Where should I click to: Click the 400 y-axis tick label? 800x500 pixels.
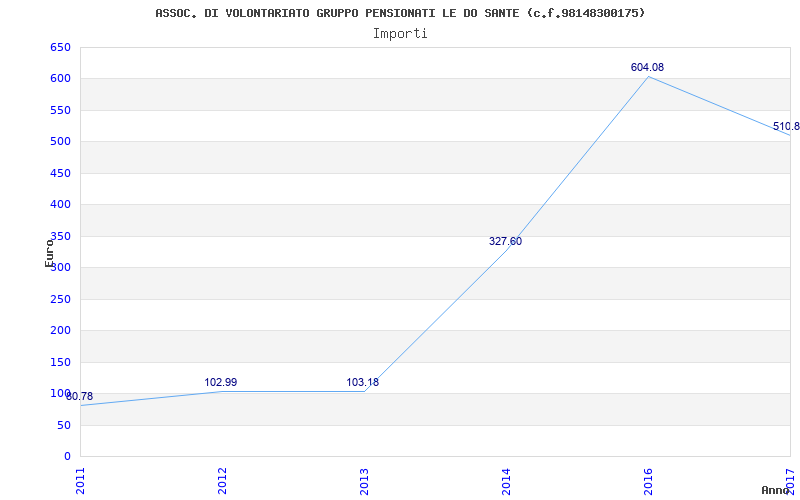point(60,205)
